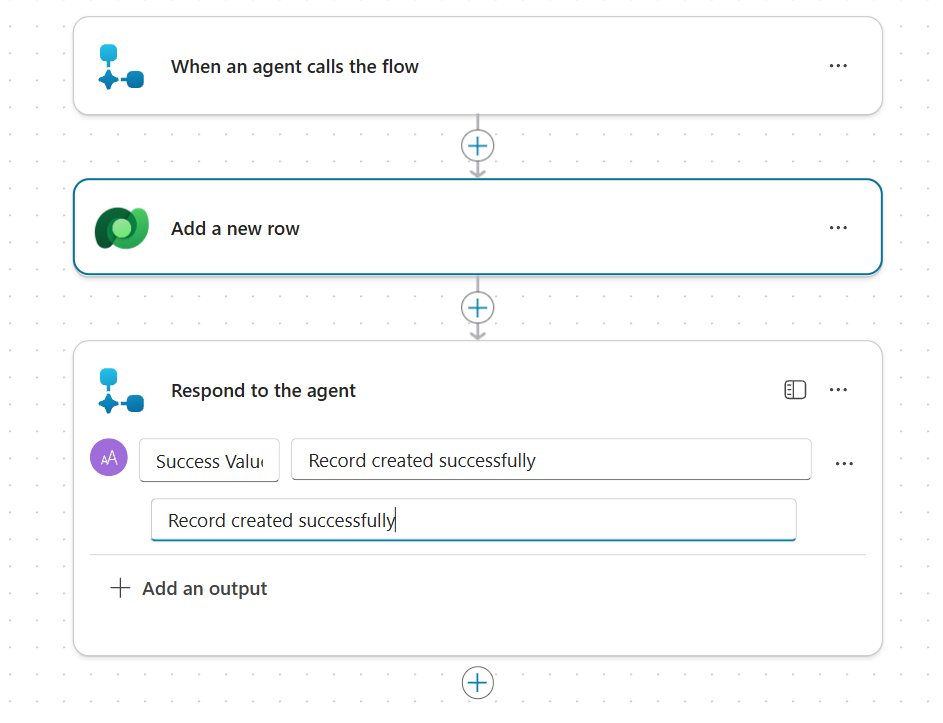Select the 'When an agent calls the flow' card title
The width and height of the screenshot is (943, 723).
295,67
